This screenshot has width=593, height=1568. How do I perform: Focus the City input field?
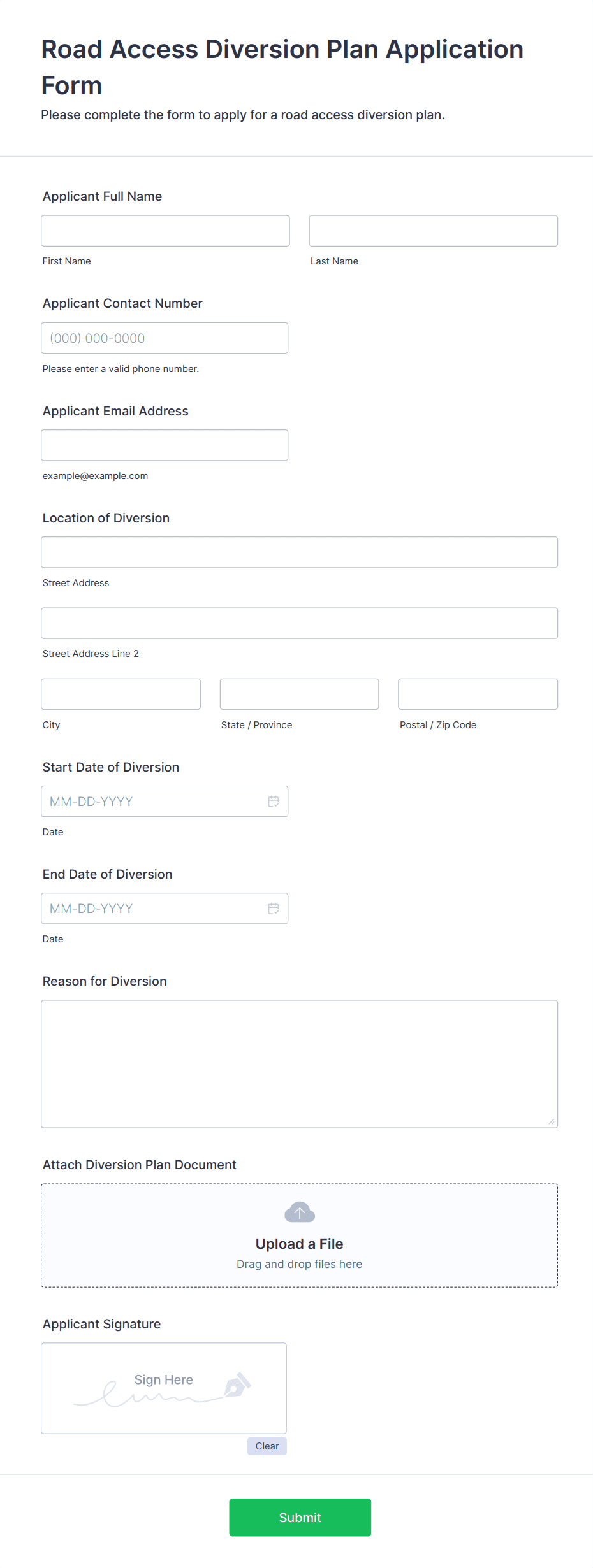121,694
